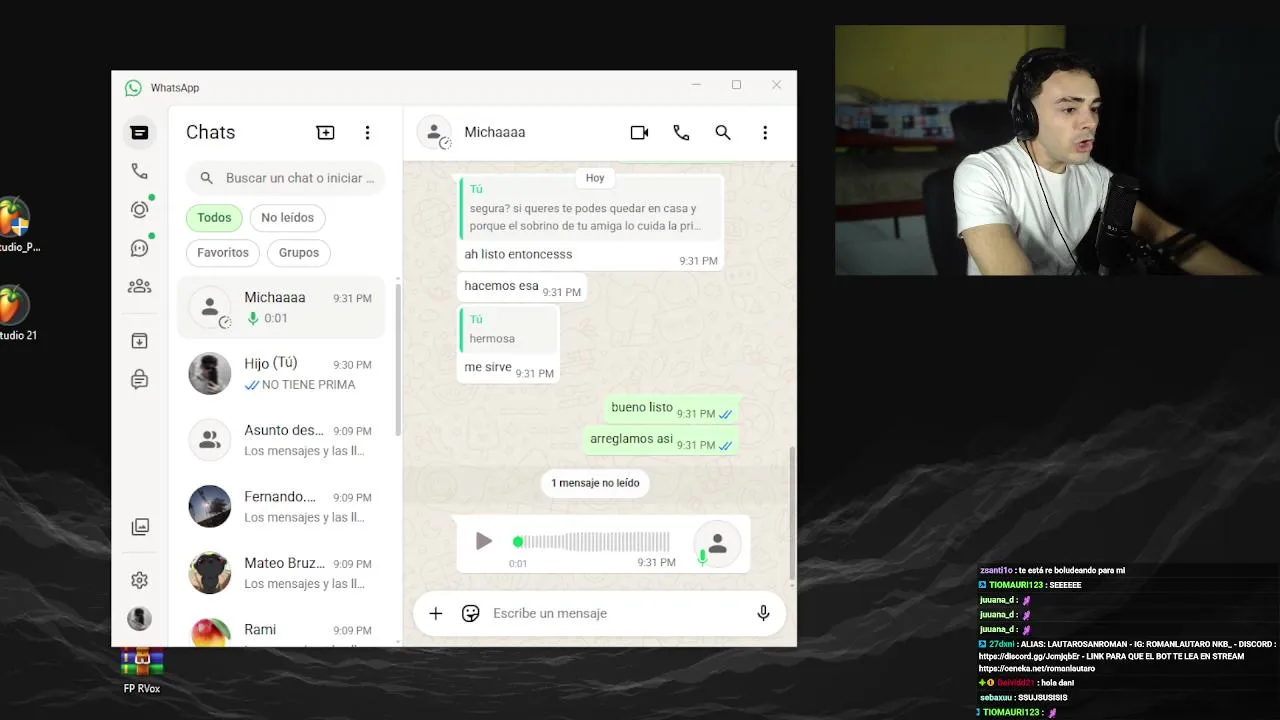Click the 'ah listo entoncesss' message

pos(518,254)
